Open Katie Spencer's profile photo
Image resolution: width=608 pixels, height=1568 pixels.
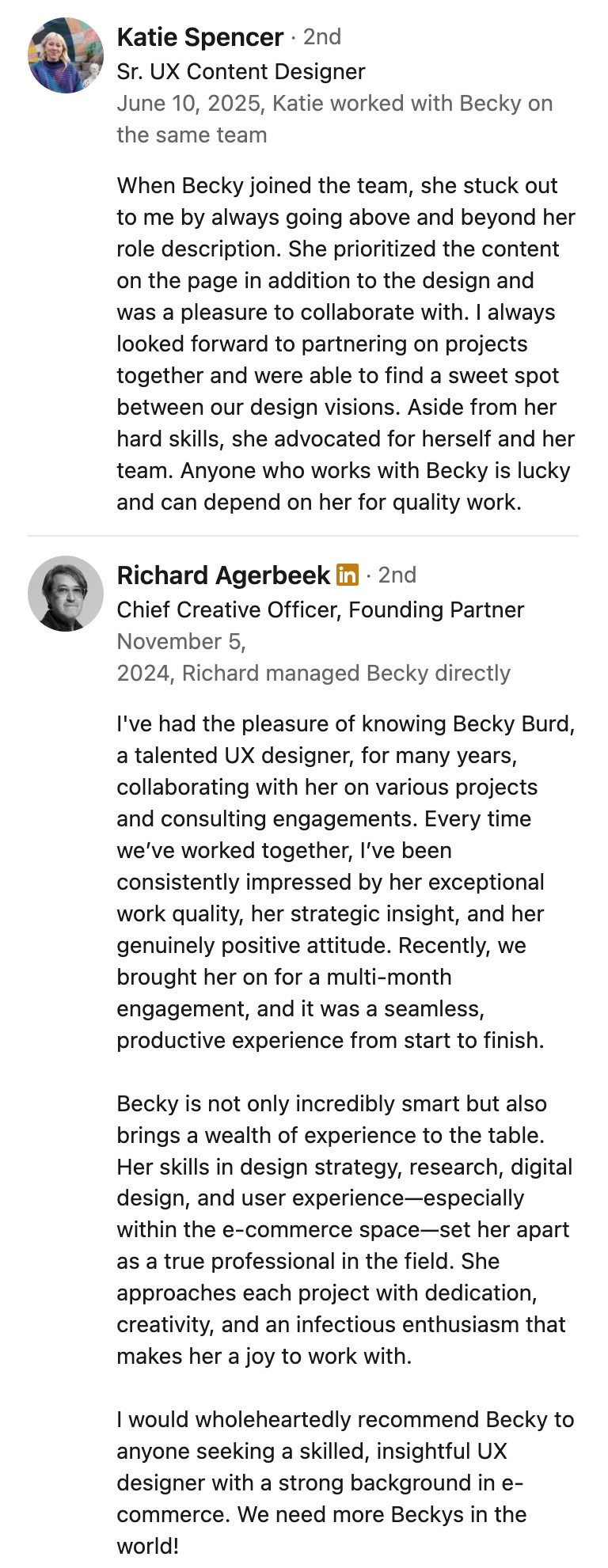point(66,55)
